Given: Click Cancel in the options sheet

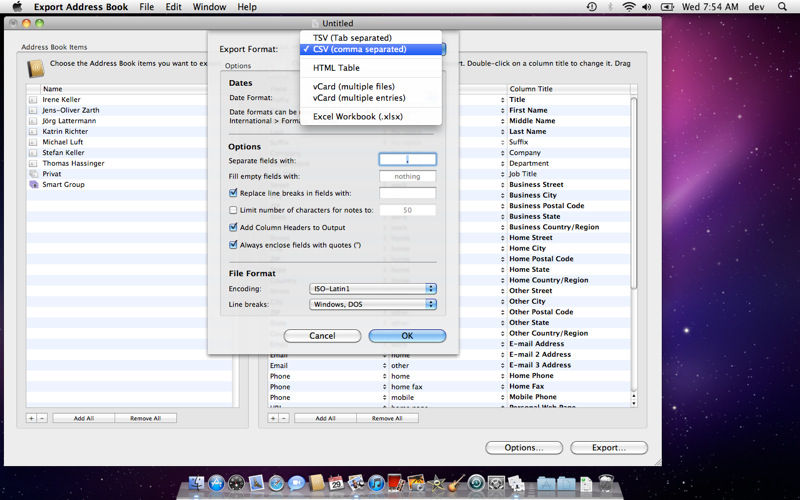Looking at the screenshot, I should click(x=322, y=336).
